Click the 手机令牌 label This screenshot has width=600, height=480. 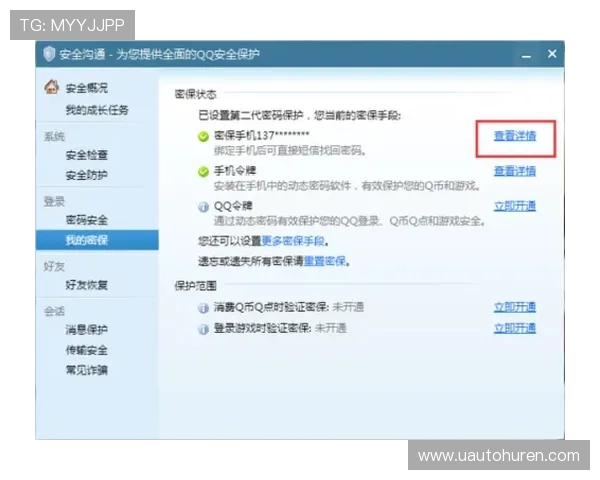(235, 171)
